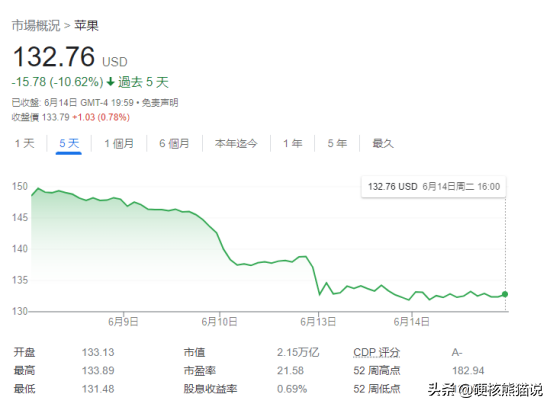Click the 52 周高点 label
This screenshot has width=554, height=408.
(x=377, y=371)
